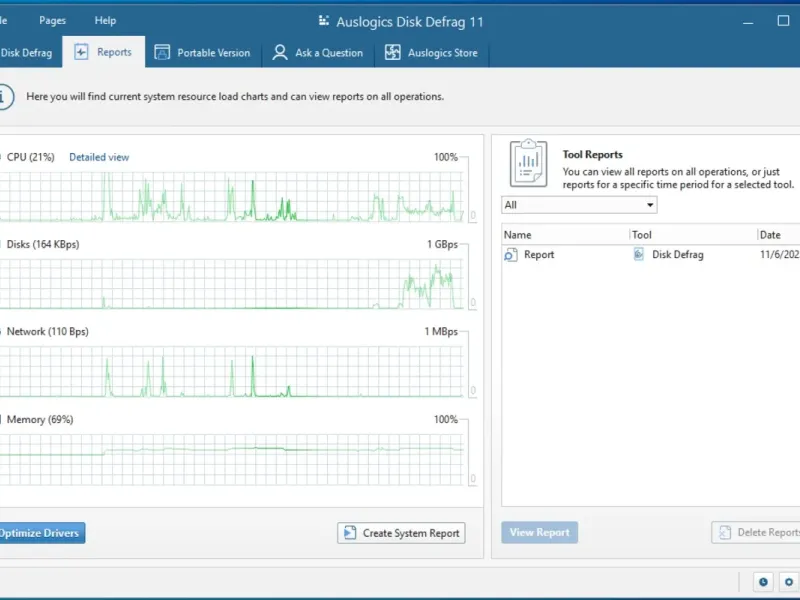Click the Reports tab icon
Screen dimensions: 800x600
(x=81, y=53)
